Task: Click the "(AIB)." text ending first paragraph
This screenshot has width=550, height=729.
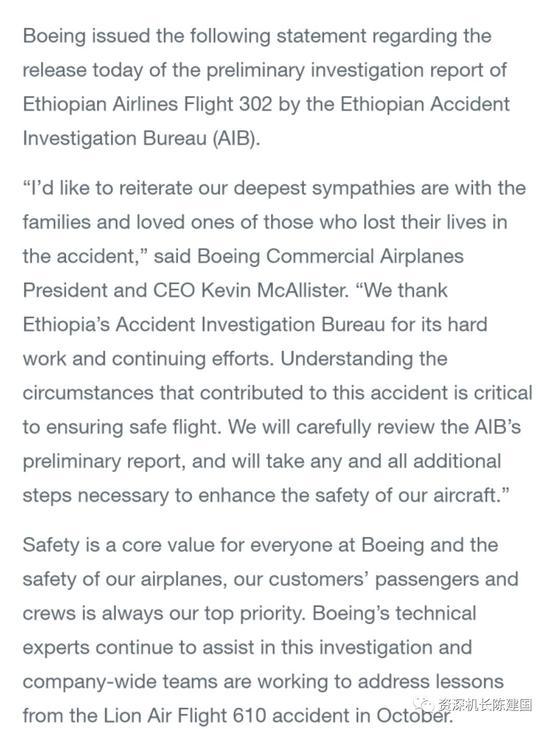Action: pos(236,139)
